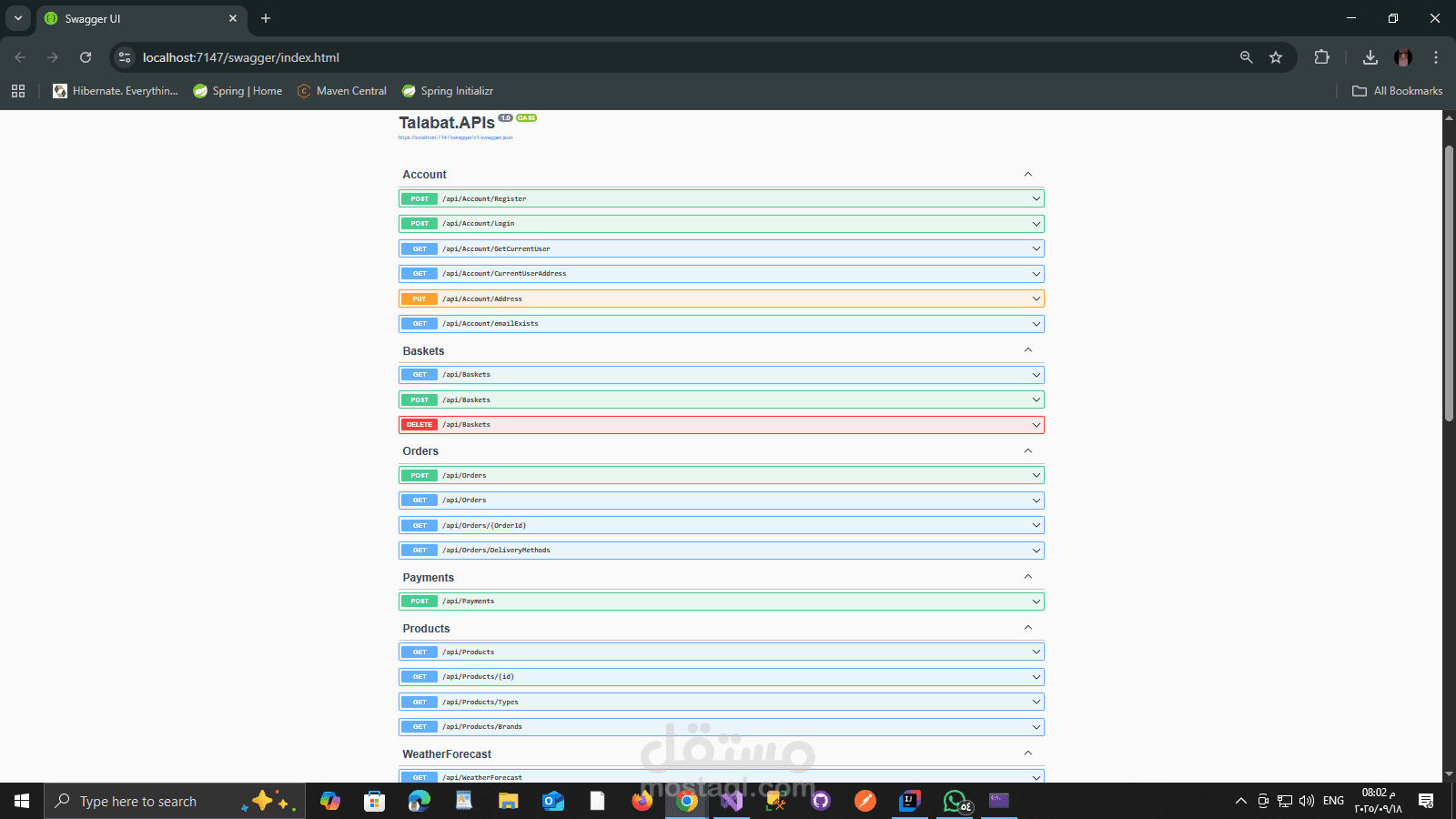Open the volume control in system tray
1456x819 pixels.
point(1307,801)
